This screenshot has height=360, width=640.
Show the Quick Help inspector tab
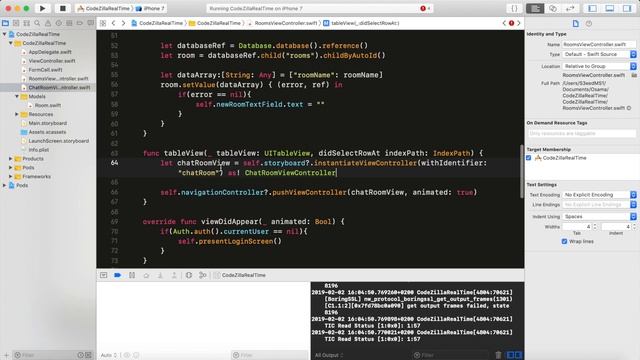tap(589, 24)
